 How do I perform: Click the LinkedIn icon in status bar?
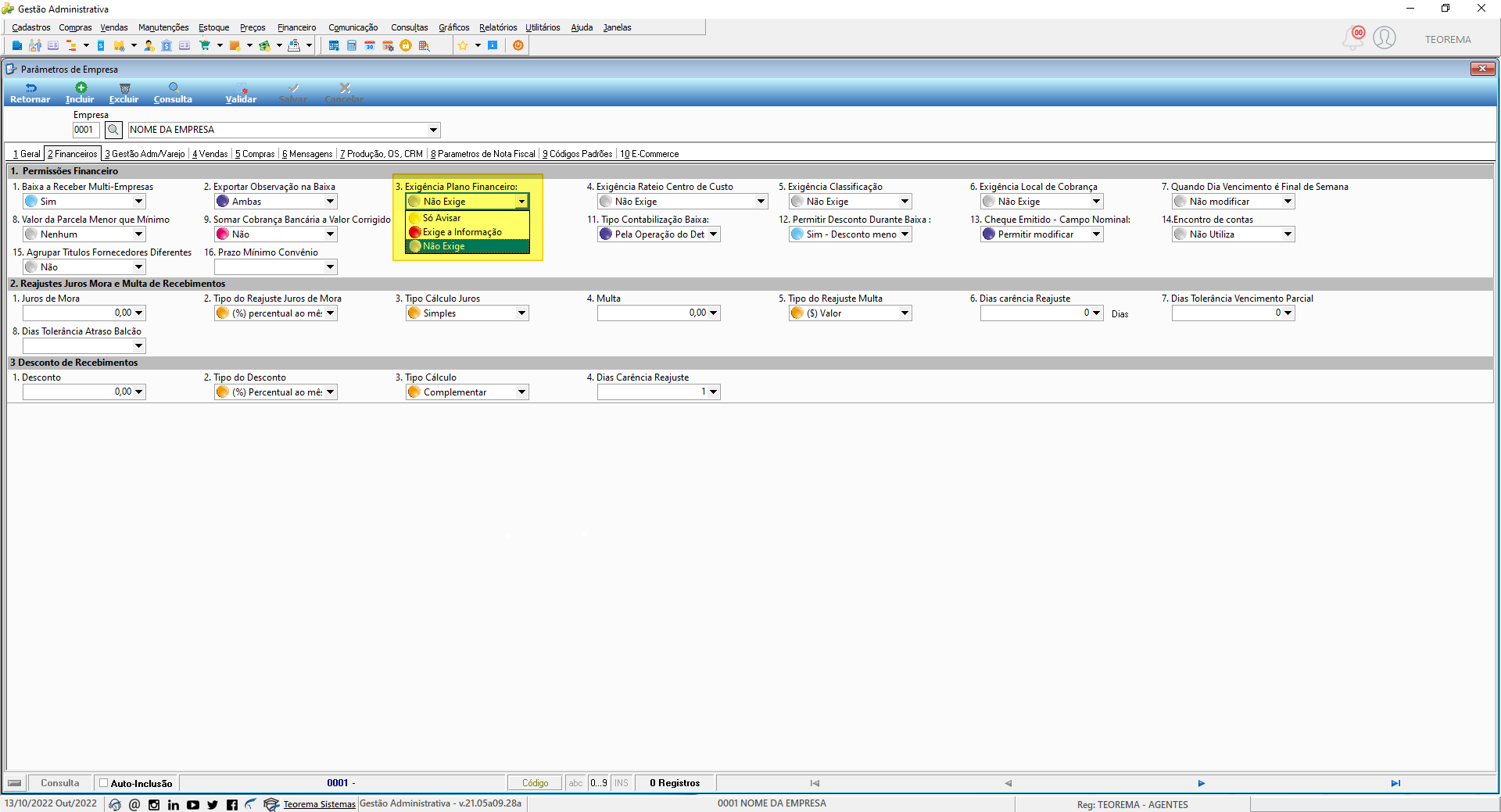point(174,804)
